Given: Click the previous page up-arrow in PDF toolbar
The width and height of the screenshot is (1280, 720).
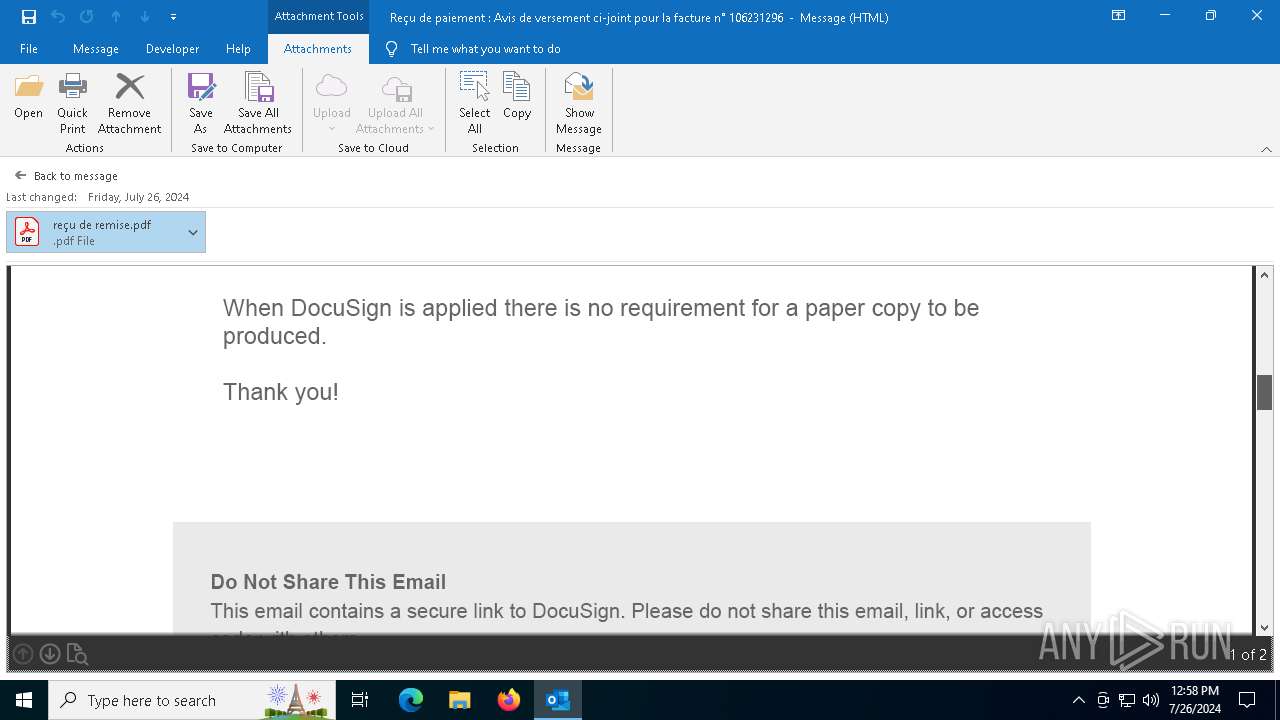Looking at the screenshot, I should pyautogui.click(x=23, y=655).
